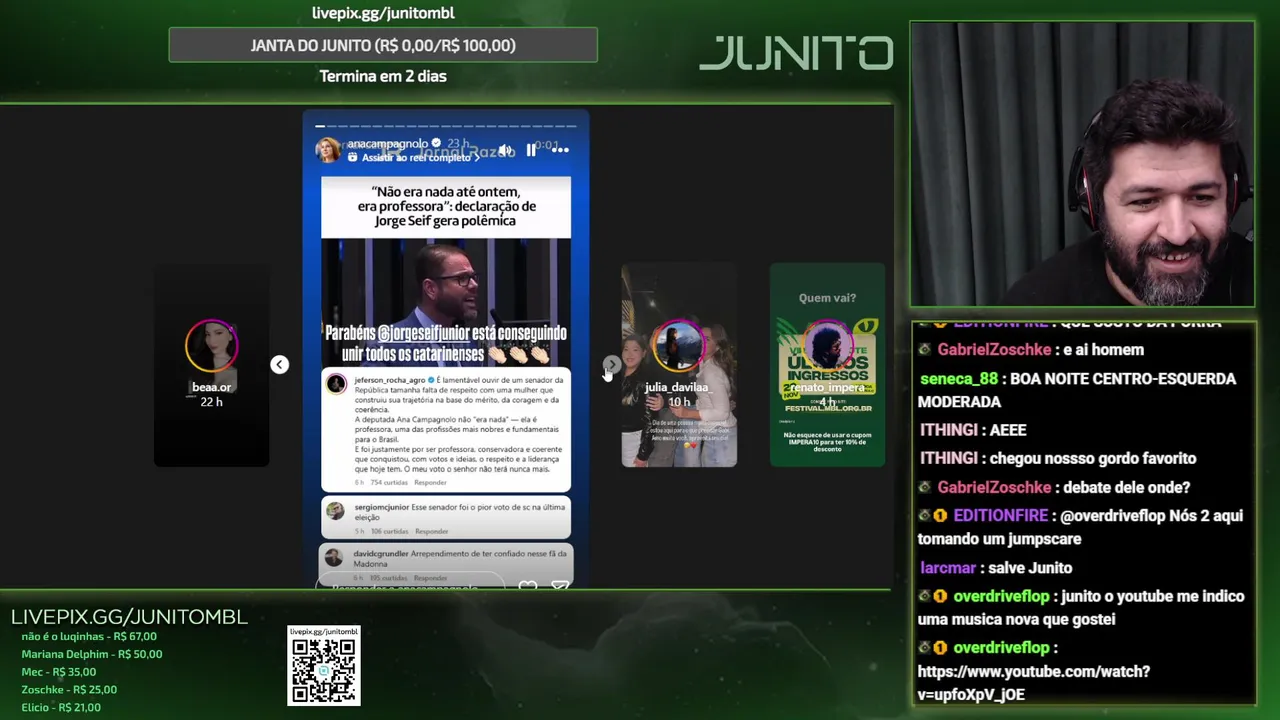The image size is (1280, 720).
Task: Click donor entry 'Mariana Delphim - R$ 50,00'
Action: 92,654
